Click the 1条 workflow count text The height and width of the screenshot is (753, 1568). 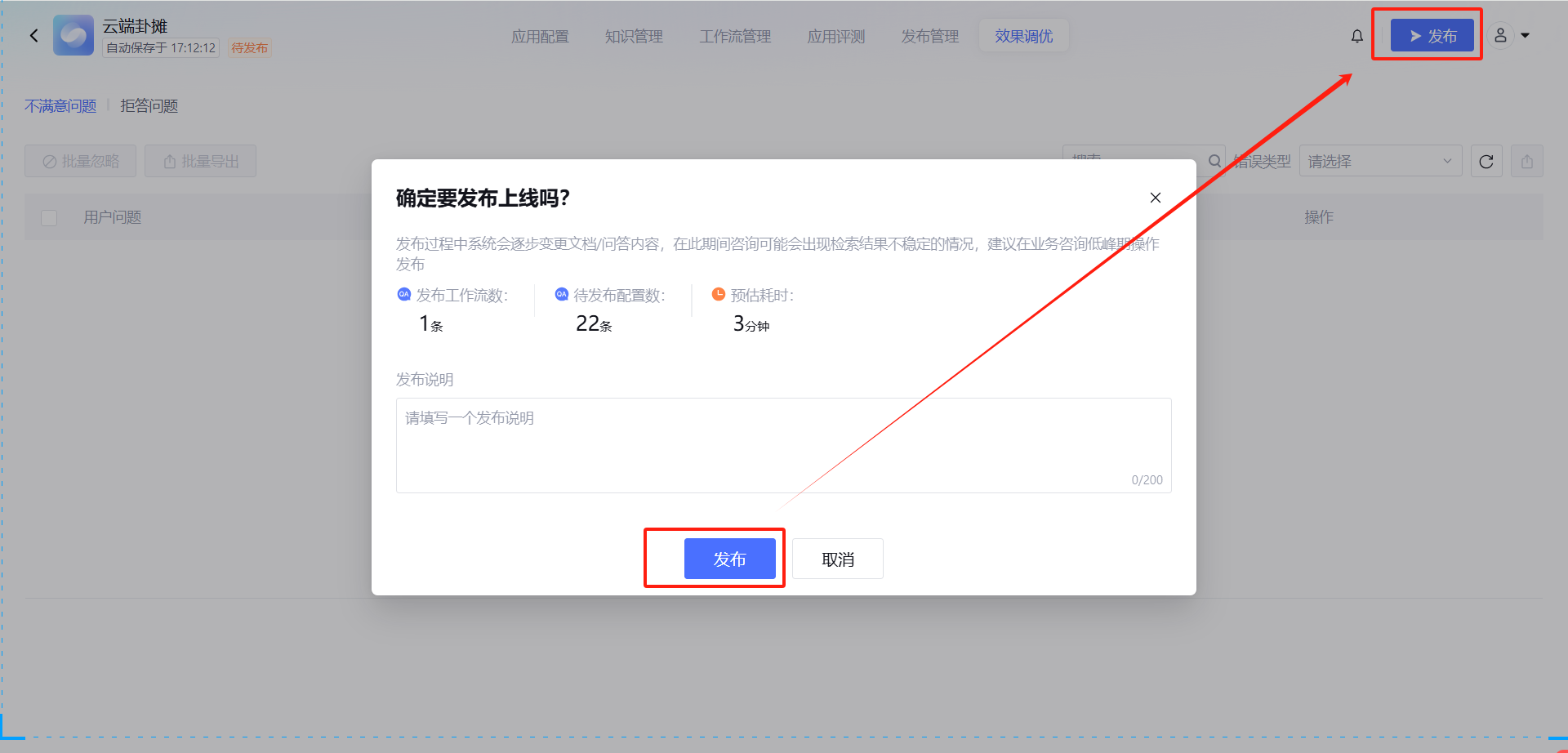click(x=431, y=324)
